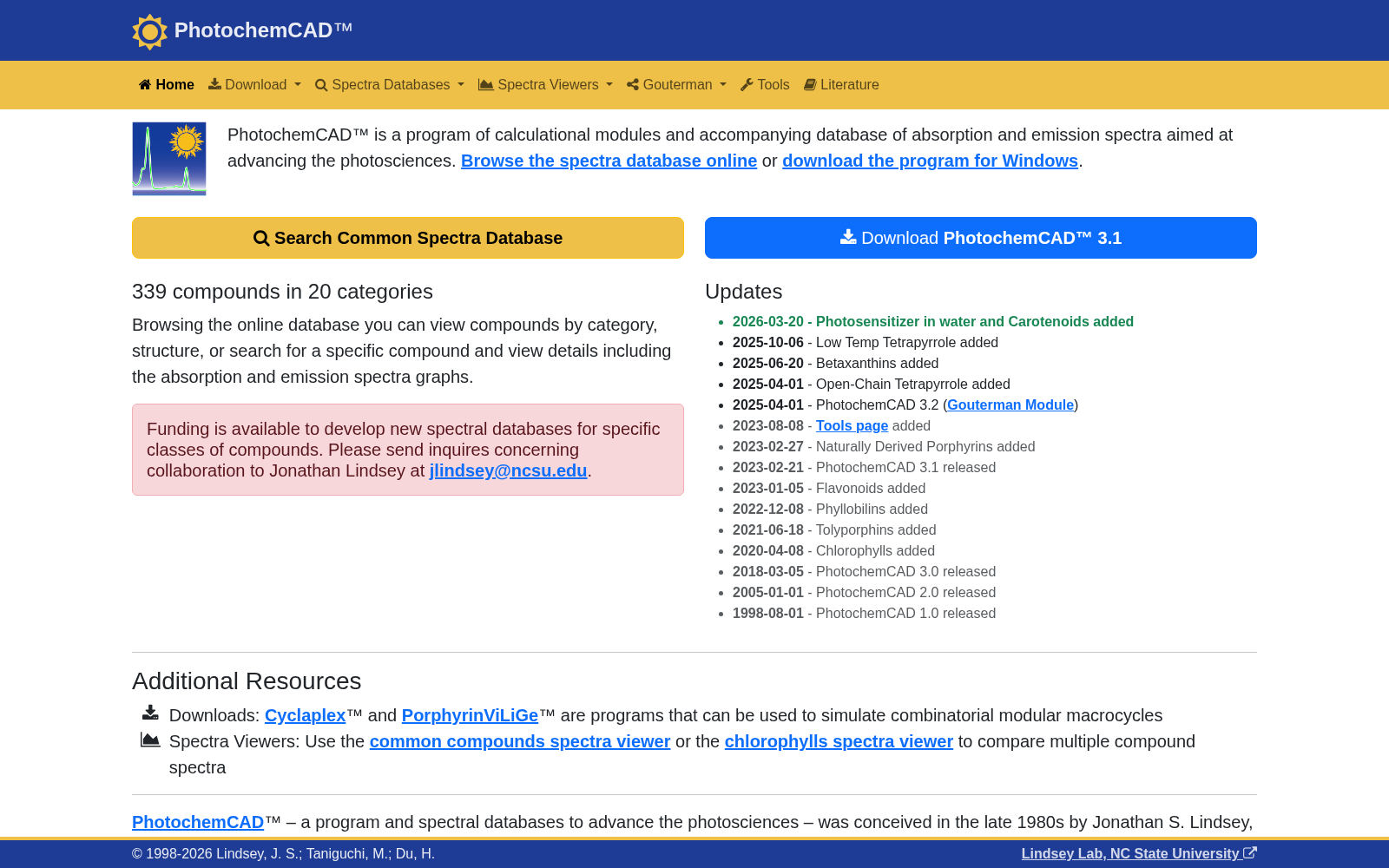This screenshot has width=1389, height=868.
Task: Open the PorphyrinViLiGe download link
Action: 470,715
